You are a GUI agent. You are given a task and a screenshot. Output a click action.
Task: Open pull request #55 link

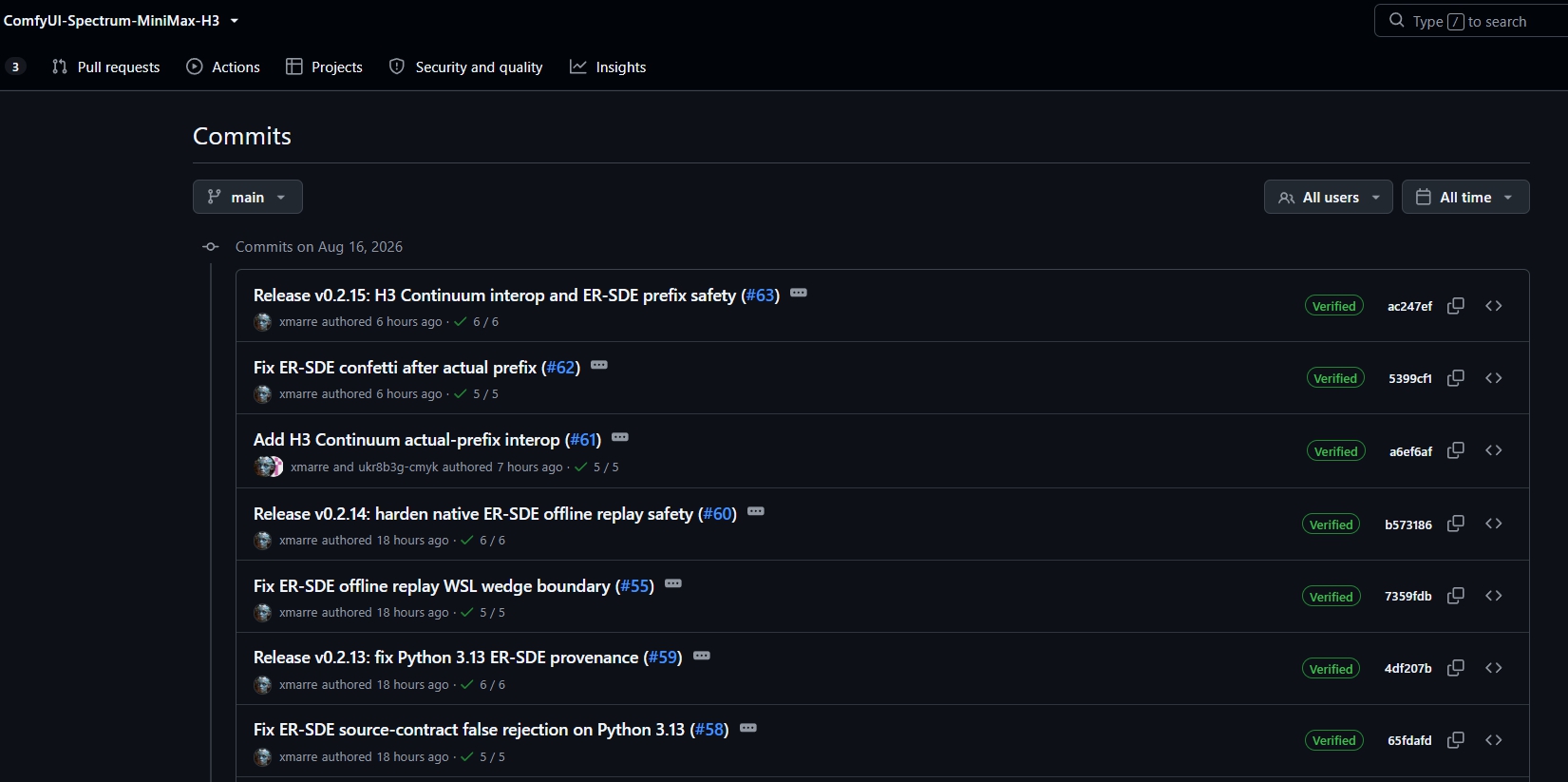(635, 586)
